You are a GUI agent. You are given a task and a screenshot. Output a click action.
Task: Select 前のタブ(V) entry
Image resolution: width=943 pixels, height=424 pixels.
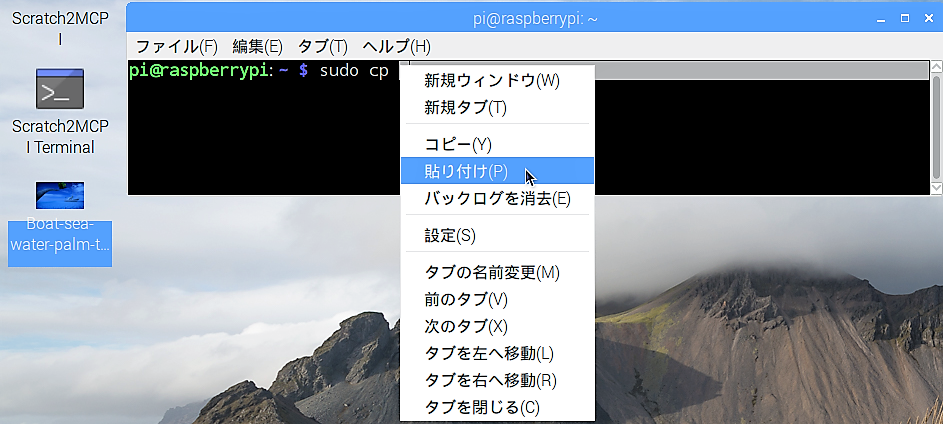point(497,300)
